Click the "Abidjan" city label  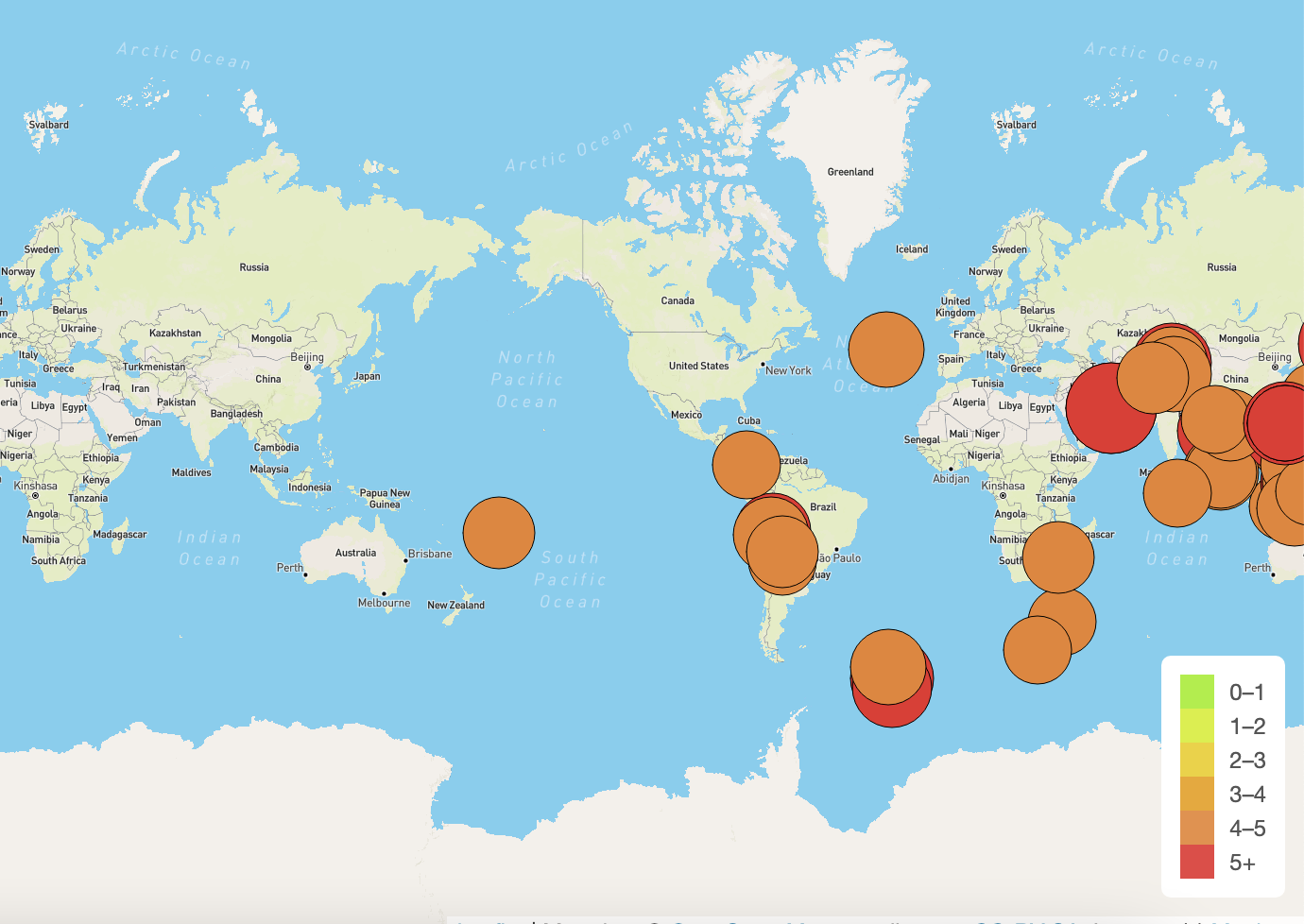[x=951, y=478]
